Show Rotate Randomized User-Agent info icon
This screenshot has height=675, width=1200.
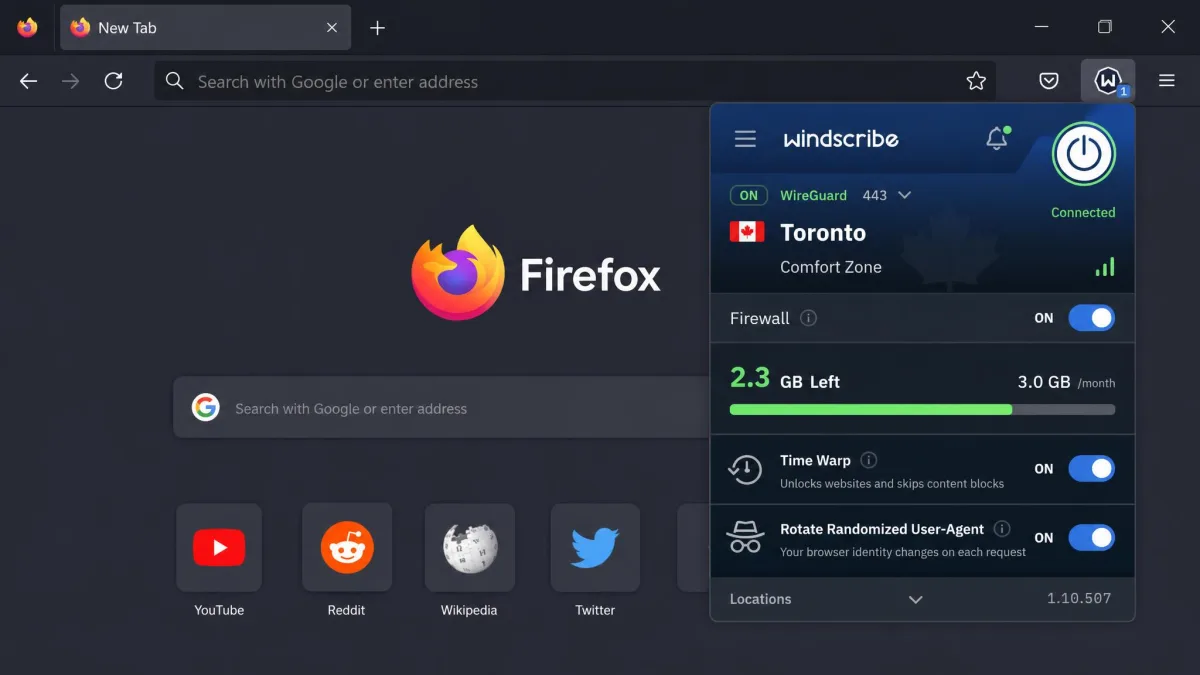[1002, 529]
